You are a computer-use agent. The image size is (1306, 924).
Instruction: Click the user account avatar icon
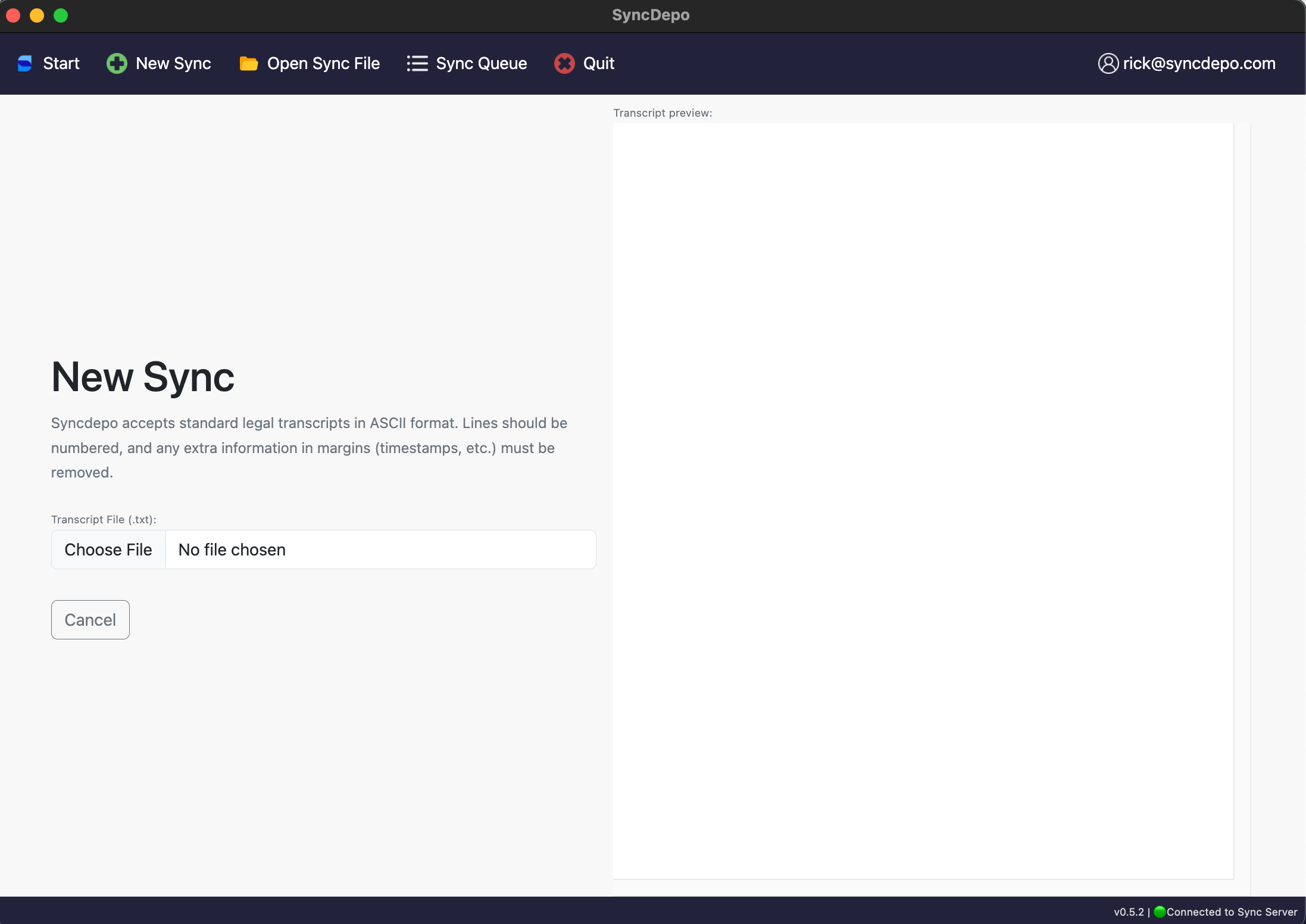[x=1108, y=64]
